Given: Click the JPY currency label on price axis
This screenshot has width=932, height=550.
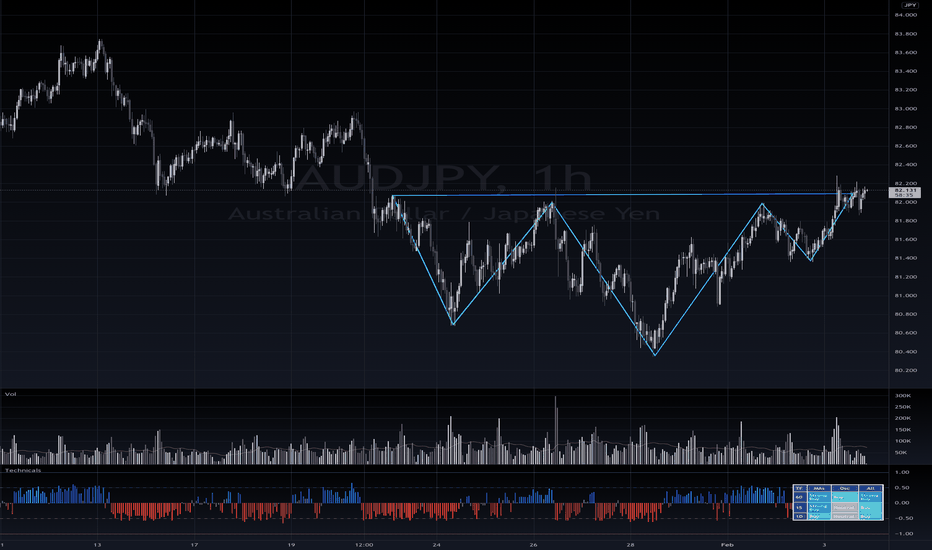Looking at the screenshot, I should (909, 5).
